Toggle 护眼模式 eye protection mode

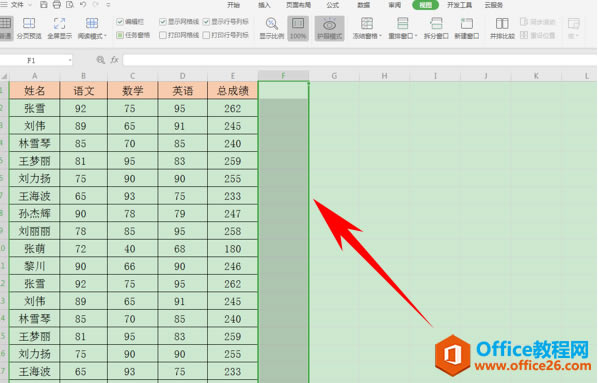pos(330,28)
